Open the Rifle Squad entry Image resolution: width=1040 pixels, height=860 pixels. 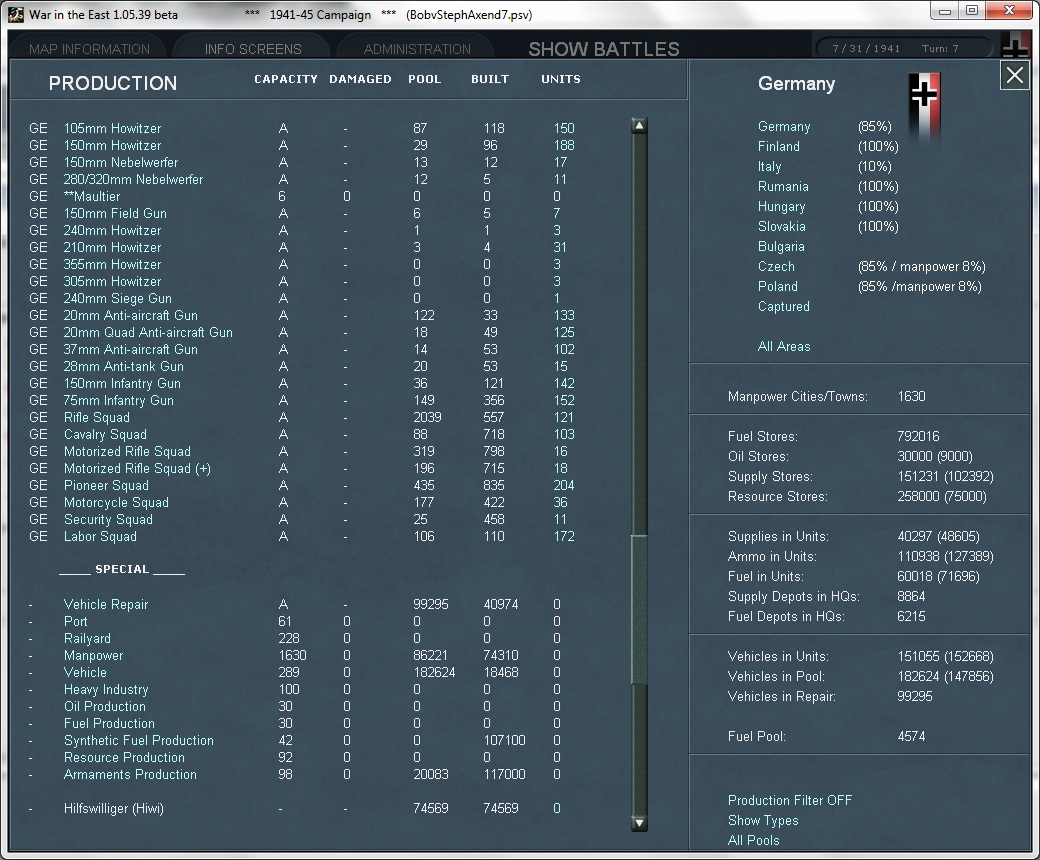96,418
